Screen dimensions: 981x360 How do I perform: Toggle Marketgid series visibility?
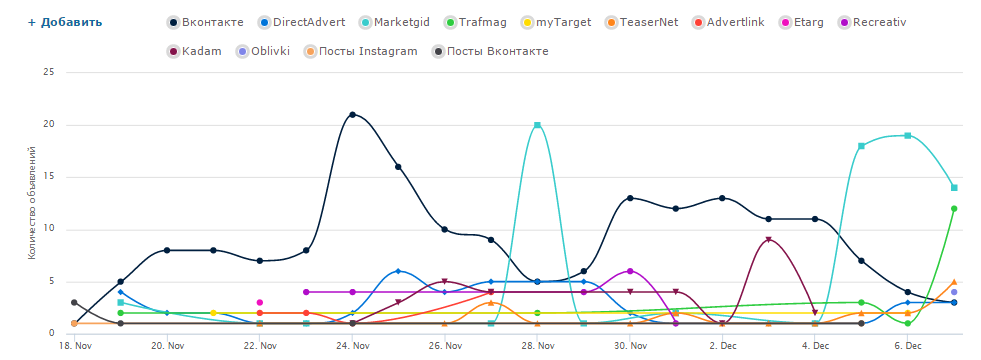coord(394,23)
